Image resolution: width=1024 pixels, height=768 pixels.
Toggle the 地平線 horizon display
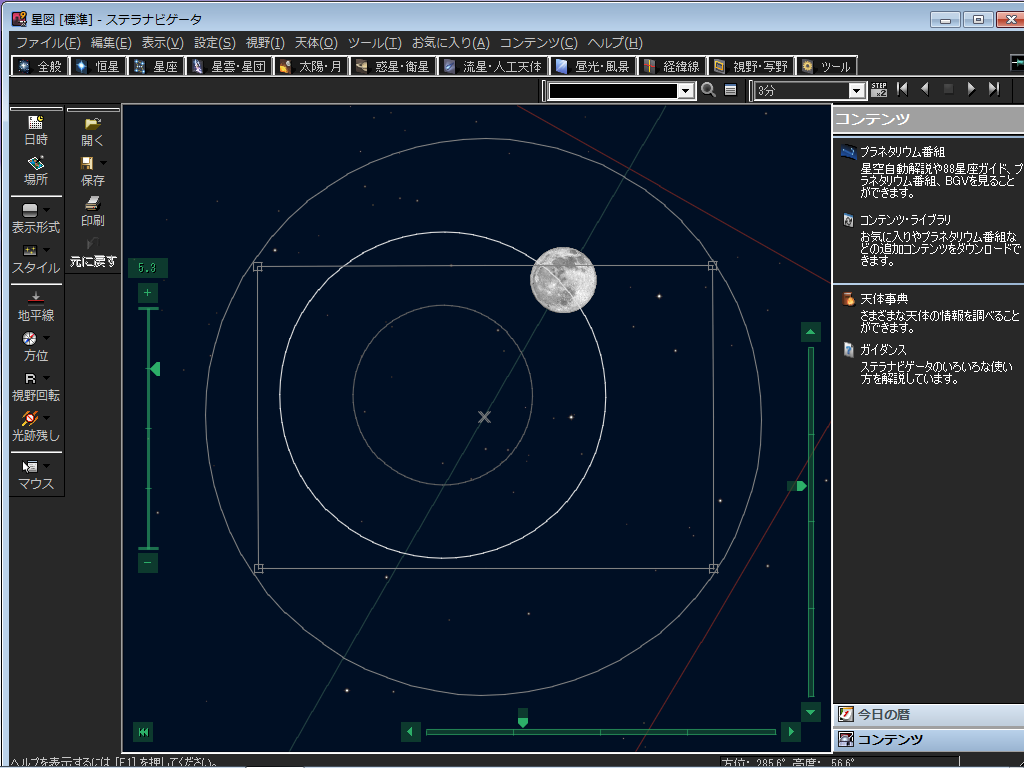point(36,306)
